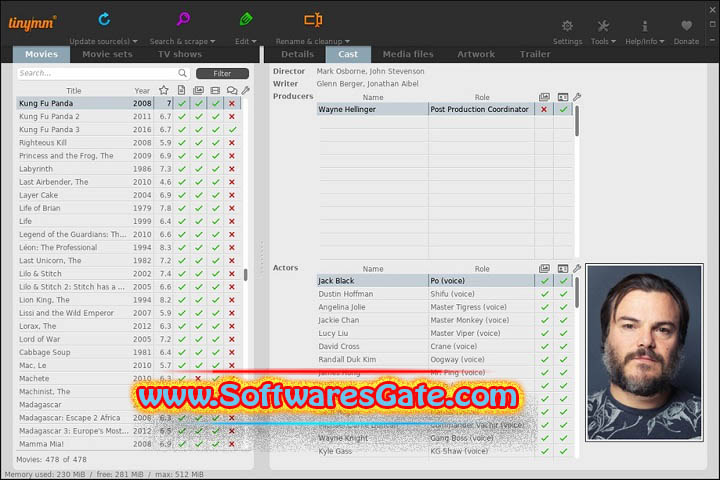Sort movie list by subtitles speech-bubble column icon
This screenshot has width=720, height=480.
click(232, 90)
